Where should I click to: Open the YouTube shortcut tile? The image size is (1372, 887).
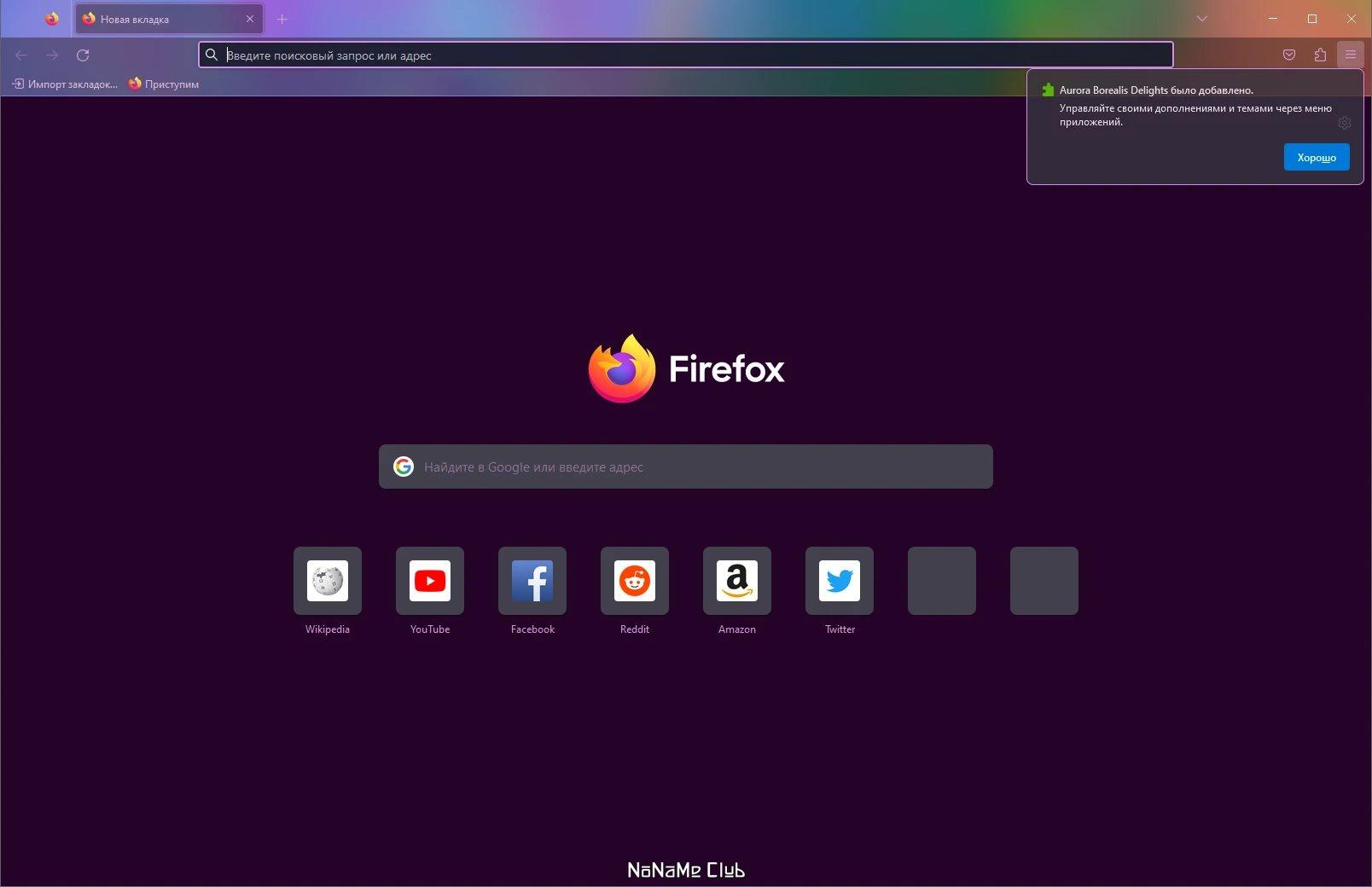coord(430,581)
